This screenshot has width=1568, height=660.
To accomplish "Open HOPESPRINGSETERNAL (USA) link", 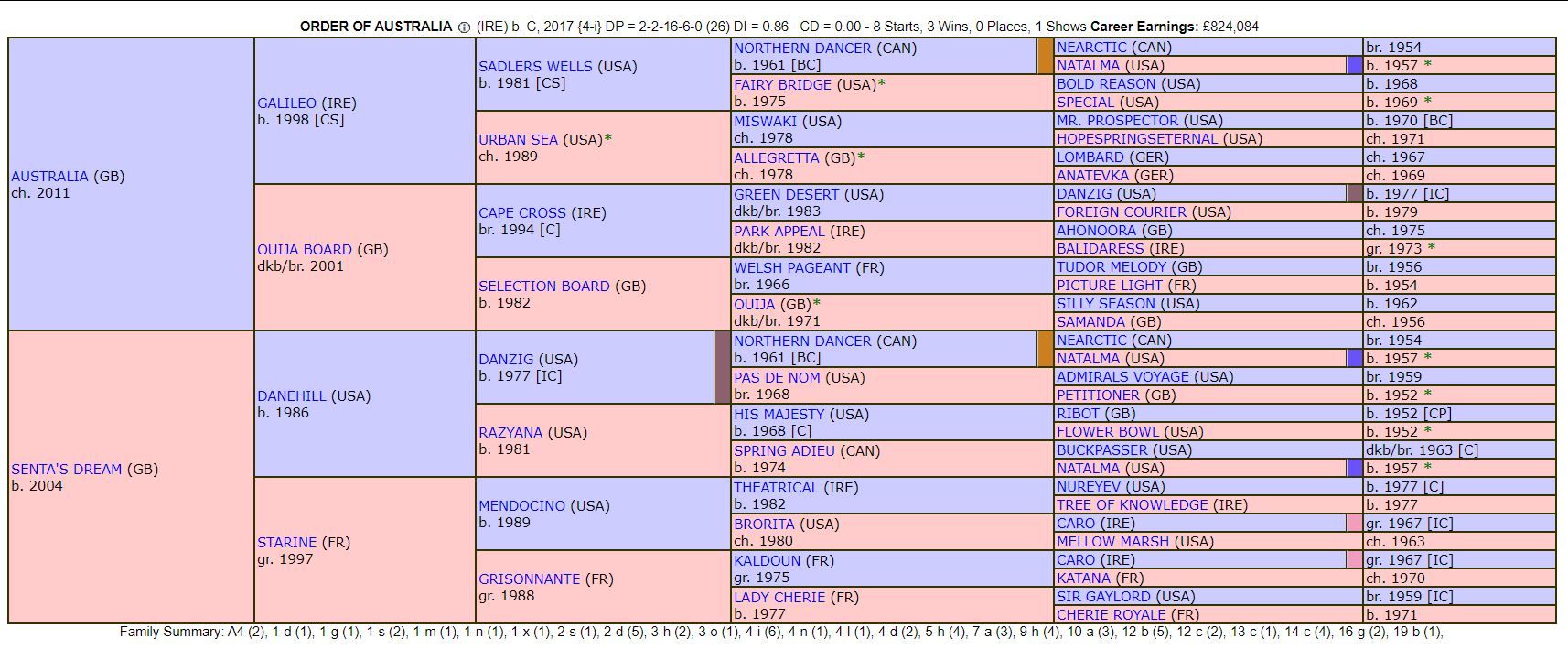I will click(1137, 139).
